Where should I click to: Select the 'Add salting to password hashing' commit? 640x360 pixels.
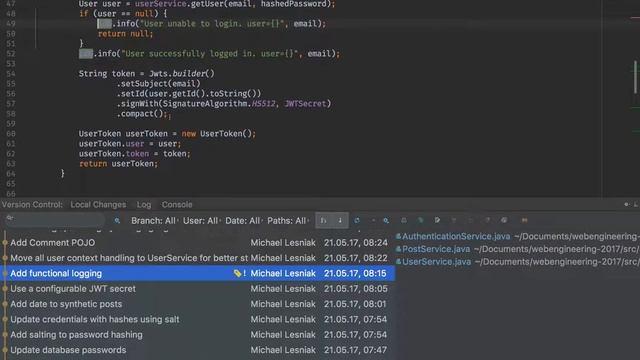198,335
